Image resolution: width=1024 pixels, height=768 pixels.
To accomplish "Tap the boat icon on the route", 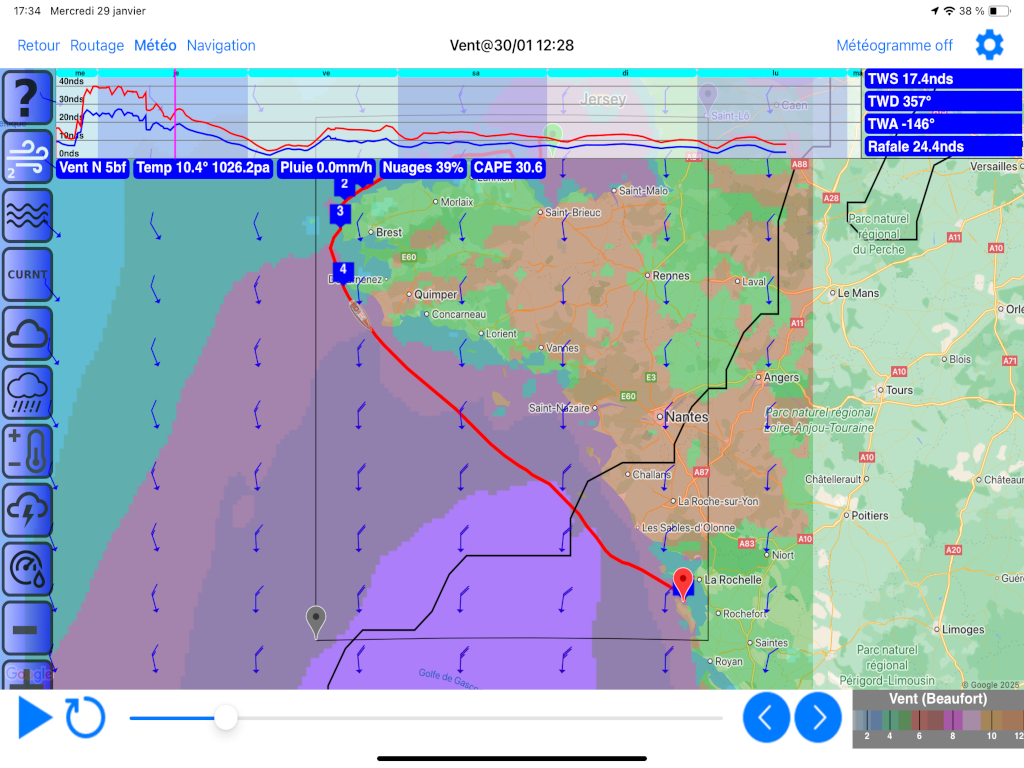I will [x=359, y=314].
